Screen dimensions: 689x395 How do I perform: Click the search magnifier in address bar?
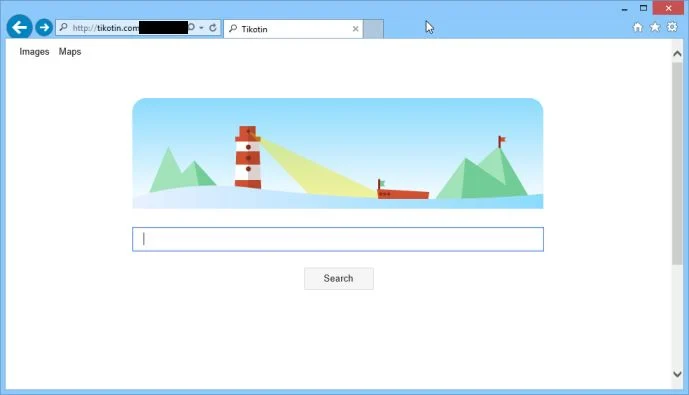pyautogui.click(x=64, y=28)
